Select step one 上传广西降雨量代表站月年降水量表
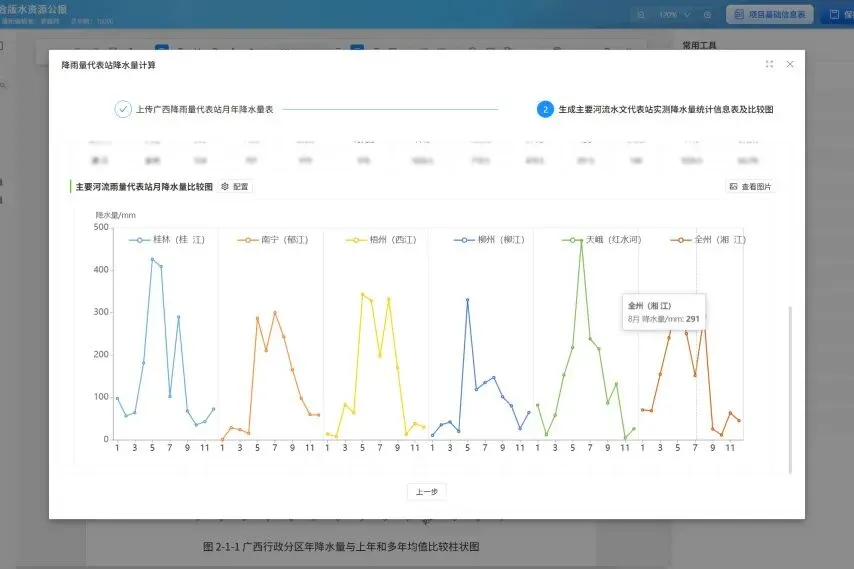Image resolution: width=854 pixels, height=569 pixels. click(194, 109)
